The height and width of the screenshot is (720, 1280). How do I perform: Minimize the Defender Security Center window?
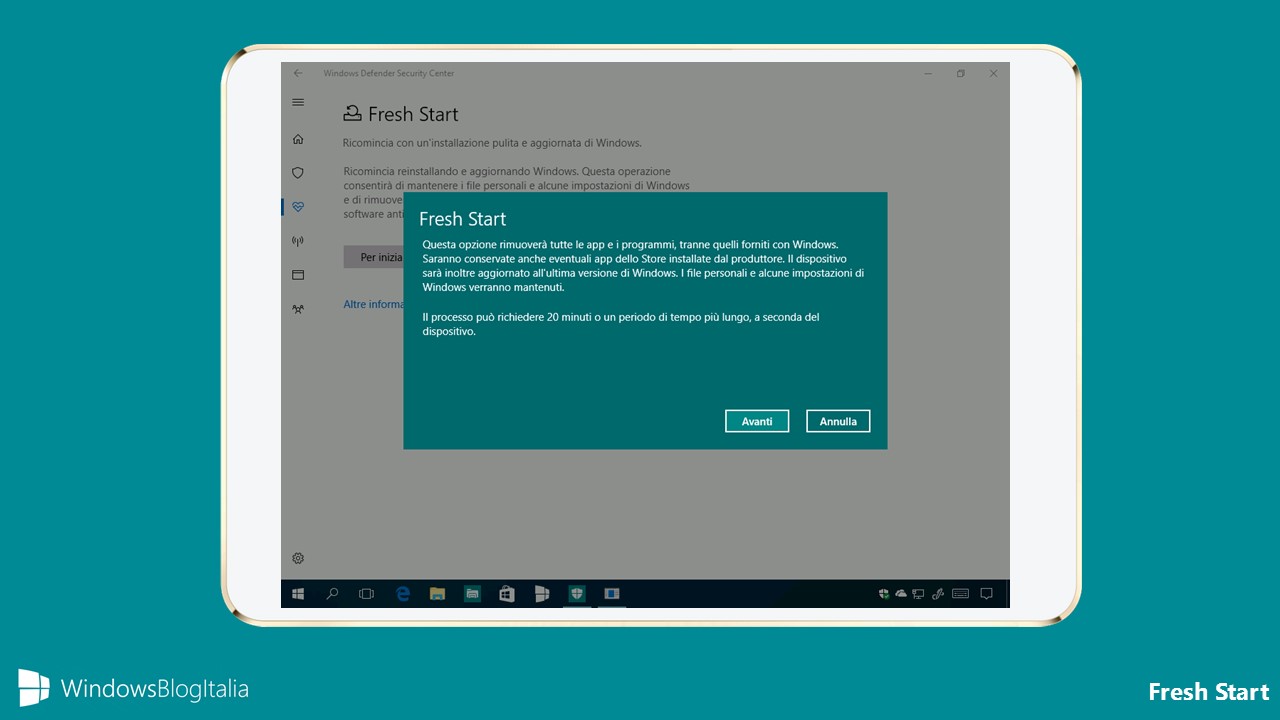pyautogui.click(x=928, y=73)
